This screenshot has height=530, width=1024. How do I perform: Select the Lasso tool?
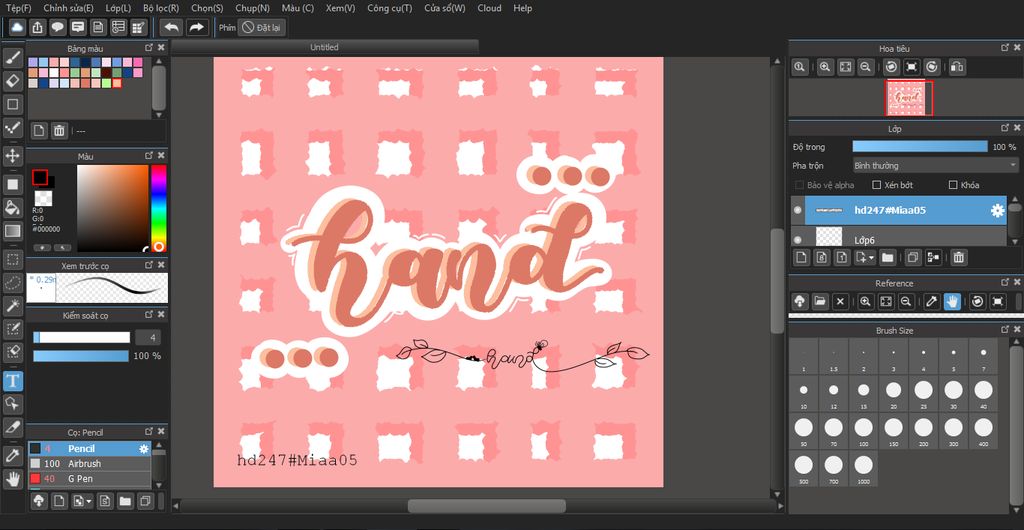point(12,282)
